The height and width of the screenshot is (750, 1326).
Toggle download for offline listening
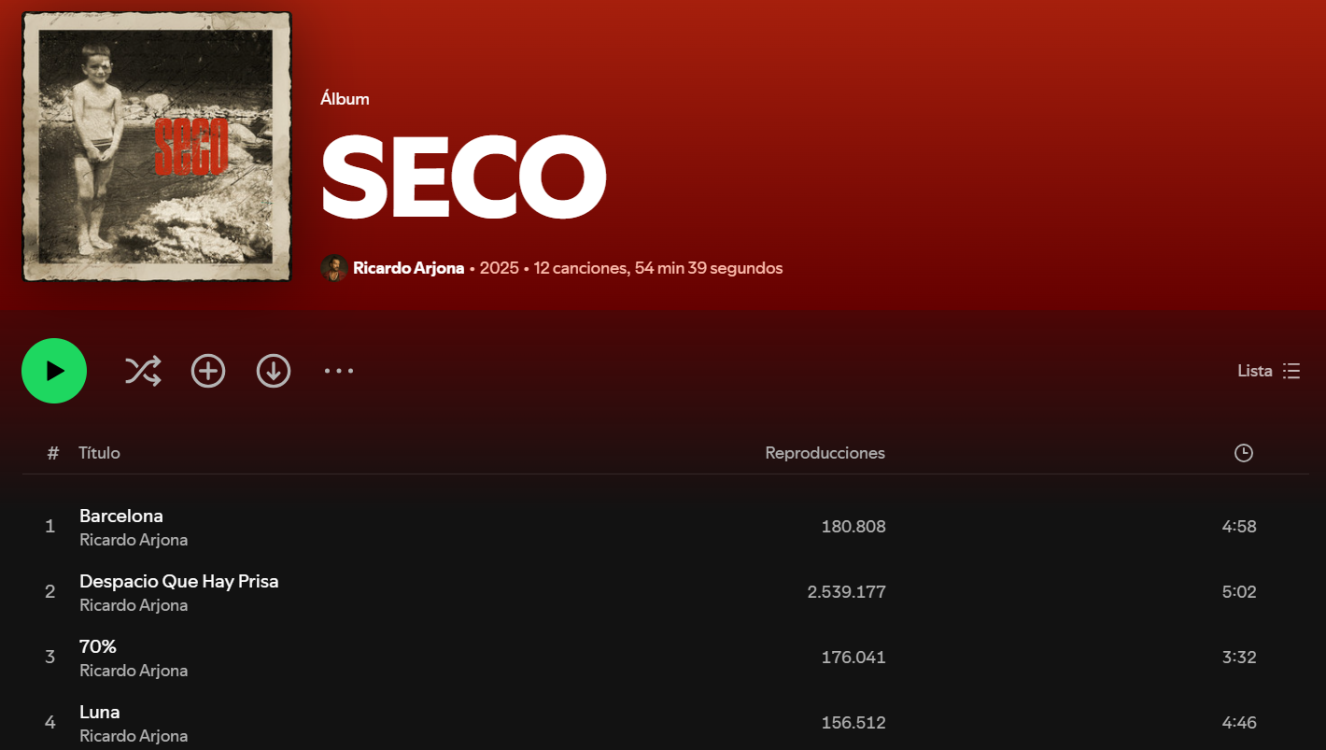click(273, 370)
